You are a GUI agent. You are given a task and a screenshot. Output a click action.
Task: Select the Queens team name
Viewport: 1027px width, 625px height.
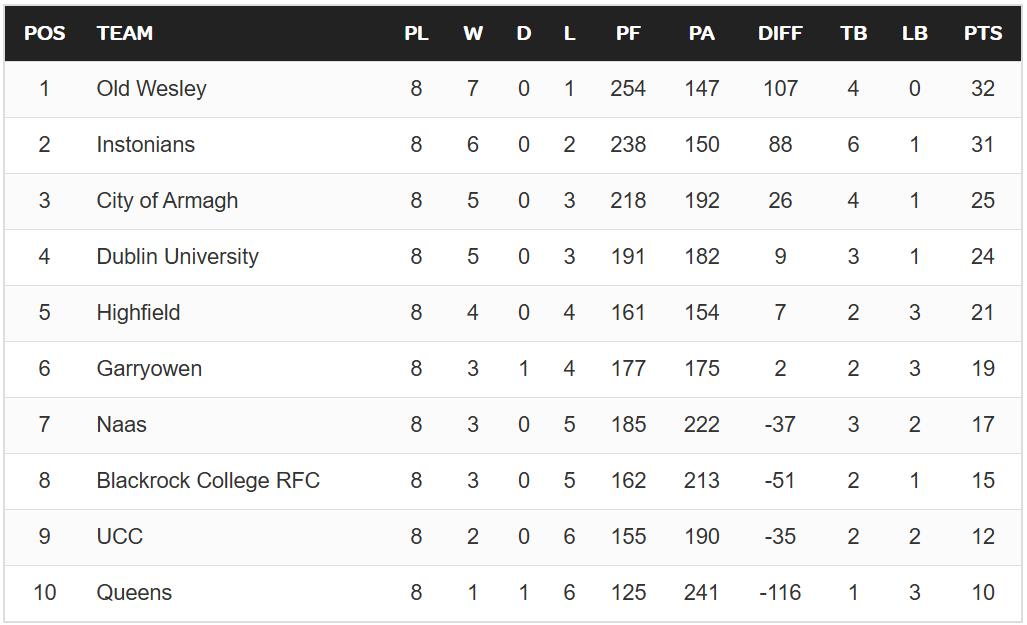pos(134,592)
